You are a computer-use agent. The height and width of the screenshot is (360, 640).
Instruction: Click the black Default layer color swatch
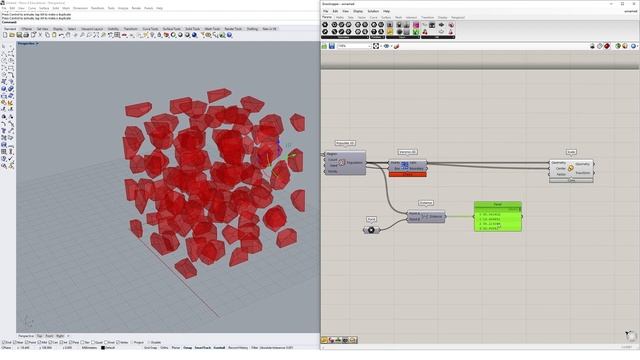pyautogui.click(x=103, y=348)
